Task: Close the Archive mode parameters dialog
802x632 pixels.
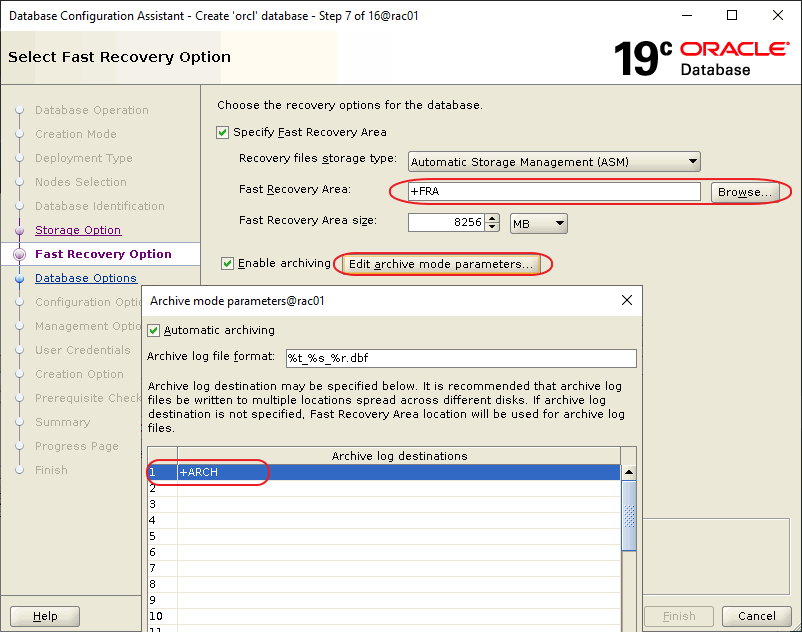Action: (627, 300)
